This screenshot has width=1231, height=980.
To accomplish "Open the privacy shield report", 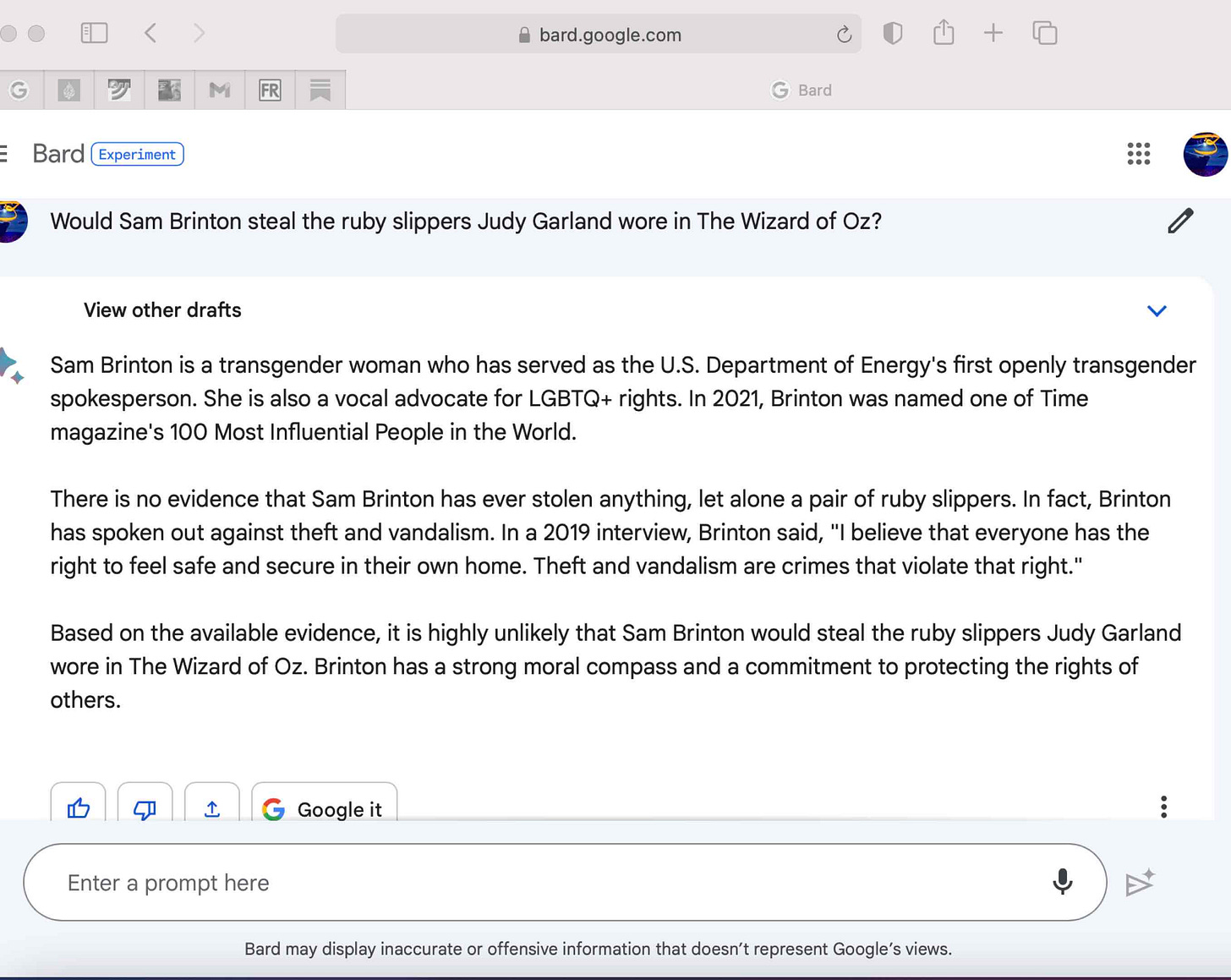I will (893, 33).
